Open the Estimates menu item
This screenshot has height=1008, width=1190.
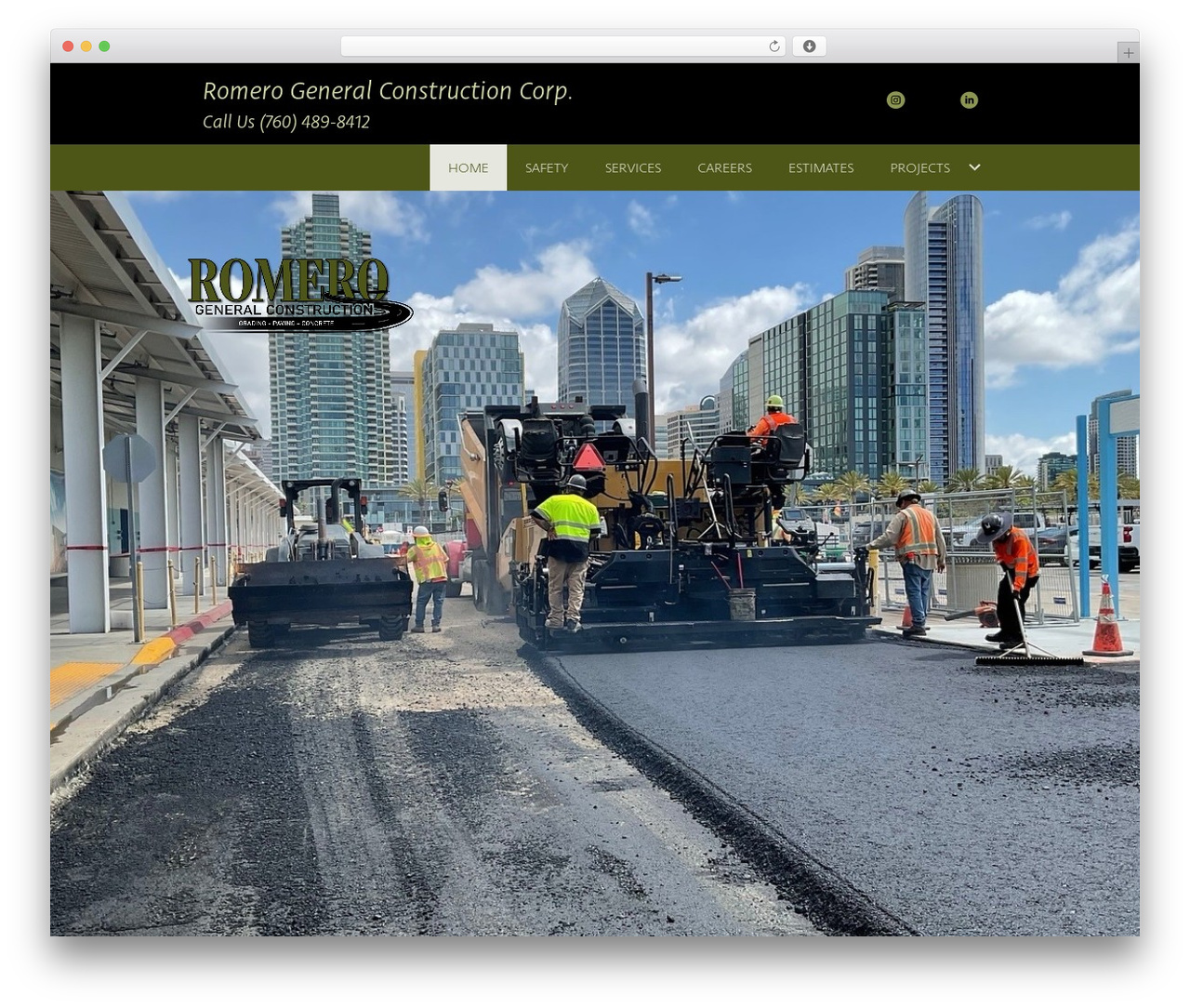click(821, 167)
